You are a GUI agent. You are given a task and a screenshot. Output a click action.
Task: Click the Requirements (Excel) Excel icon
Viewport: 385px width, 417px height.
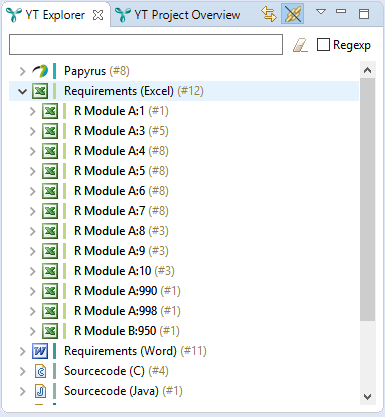40,91
